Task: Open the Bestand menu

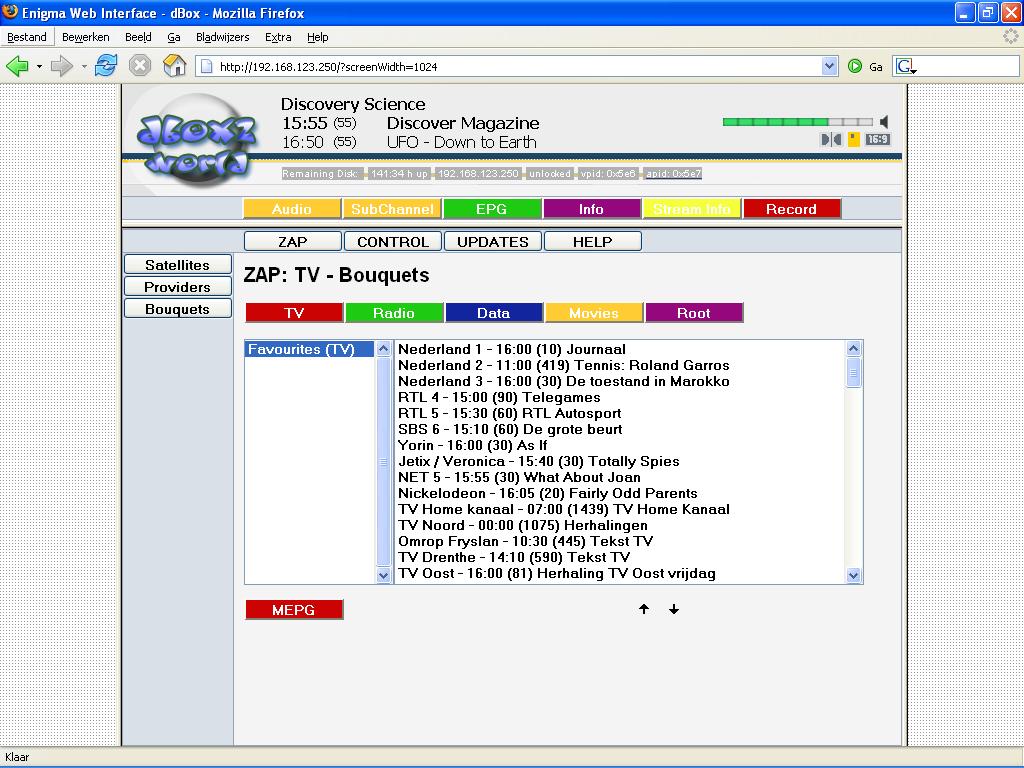Action: (x=27, y=37)
